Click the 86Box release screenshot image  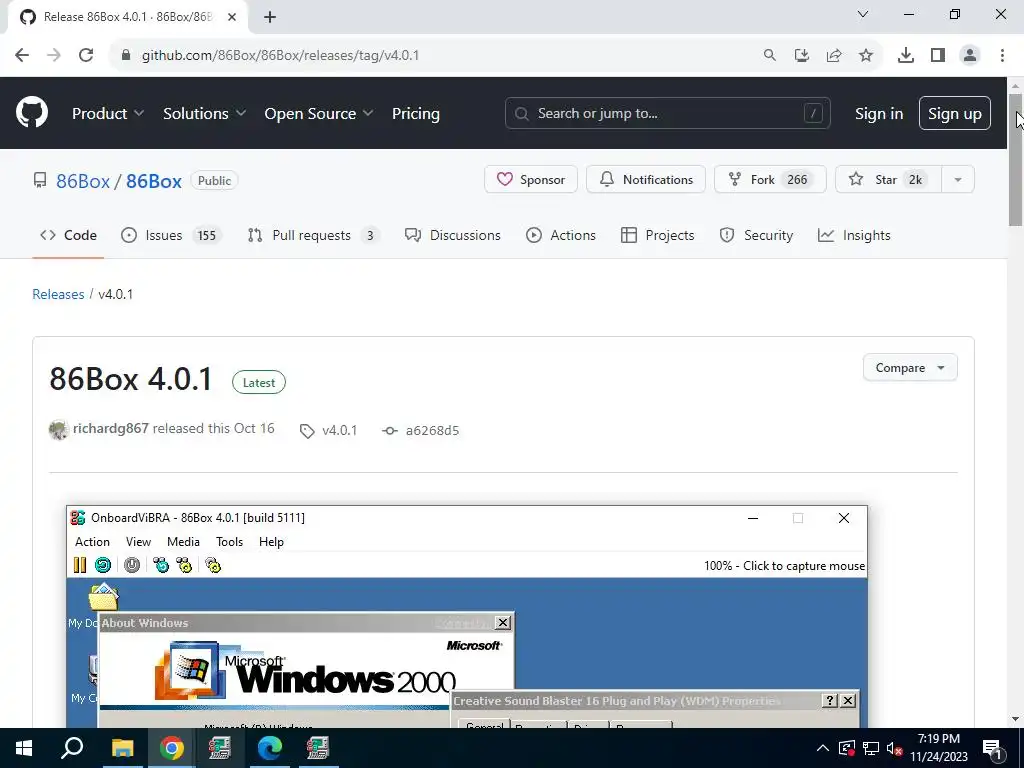click(467, 616)
